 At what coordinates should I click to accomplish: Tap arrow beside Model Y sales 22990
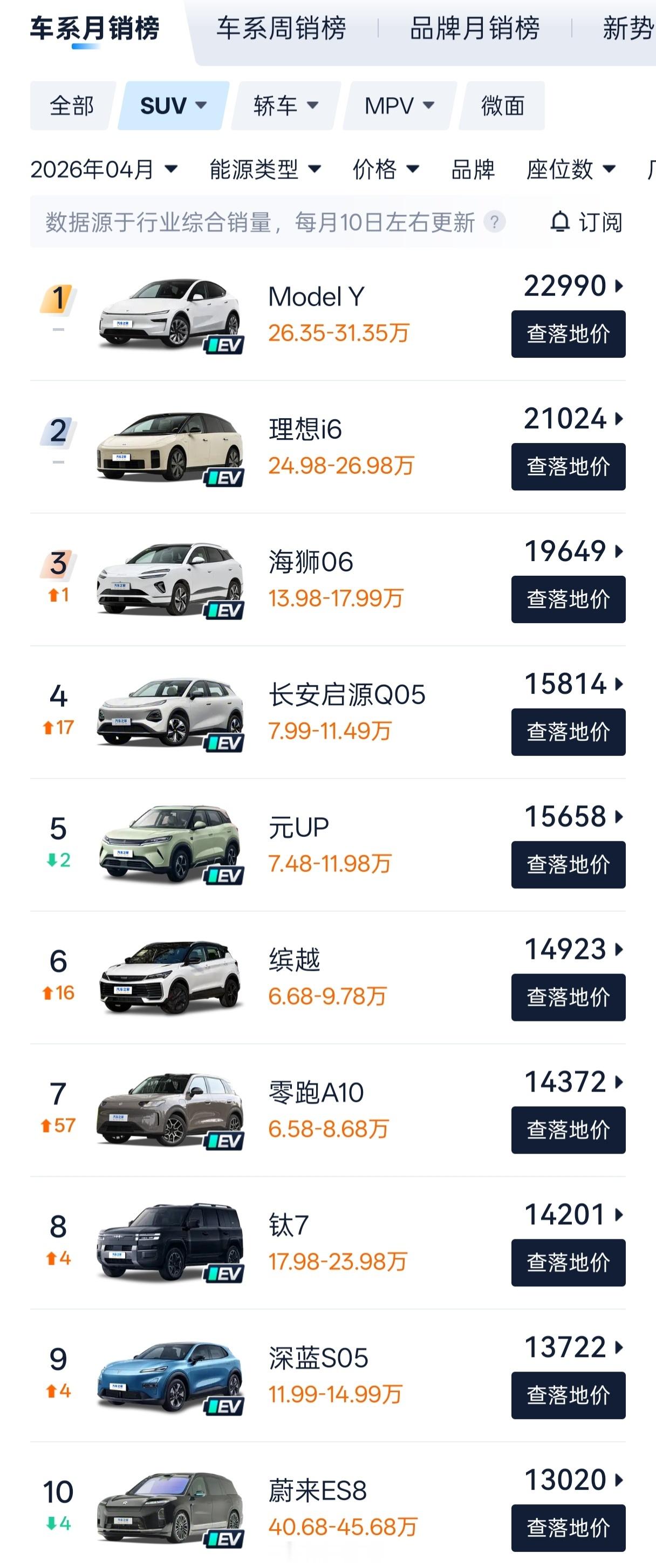click(619, 285)
